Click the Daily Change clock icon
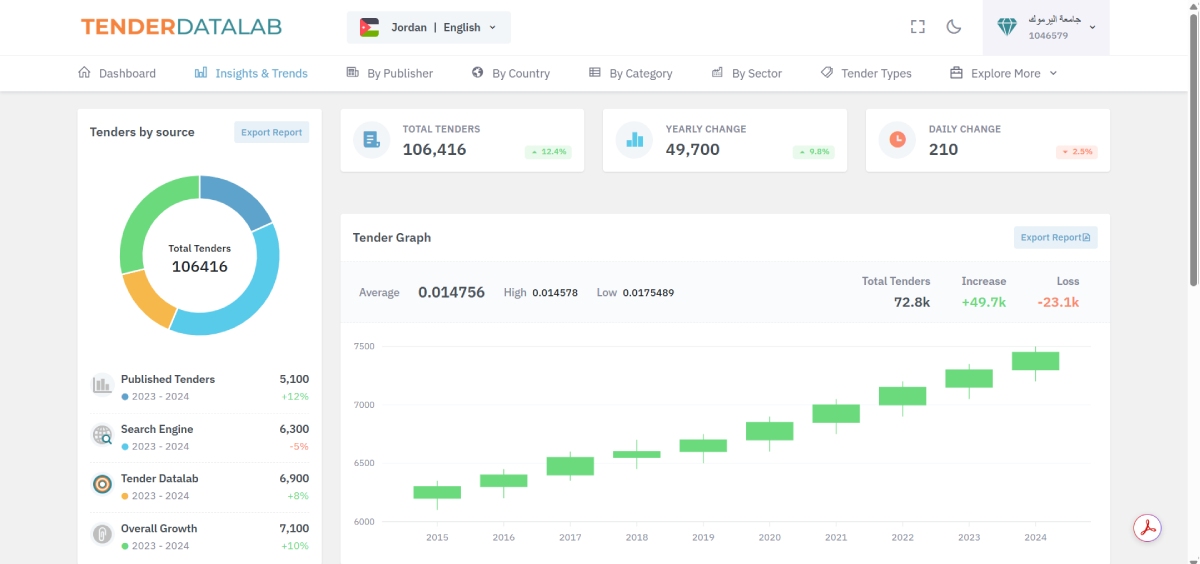 897,140
